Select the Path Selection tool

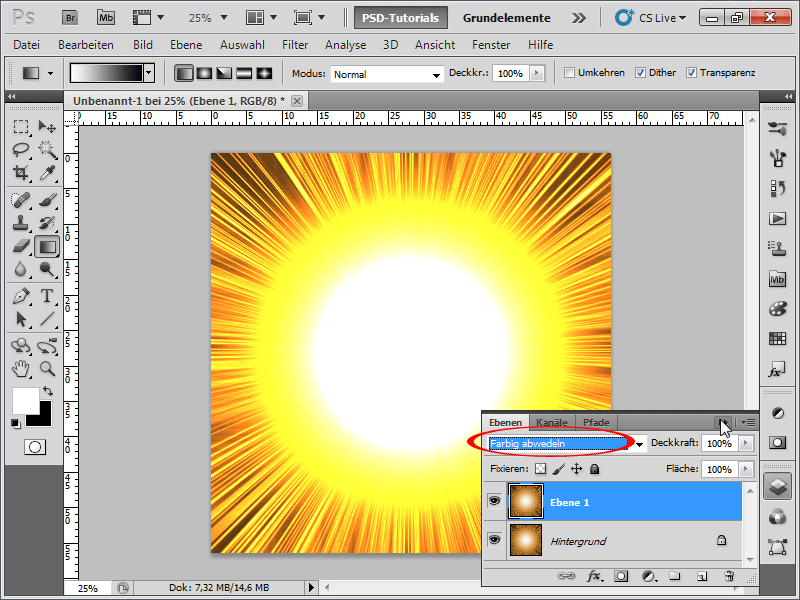(x=21, y=319)
